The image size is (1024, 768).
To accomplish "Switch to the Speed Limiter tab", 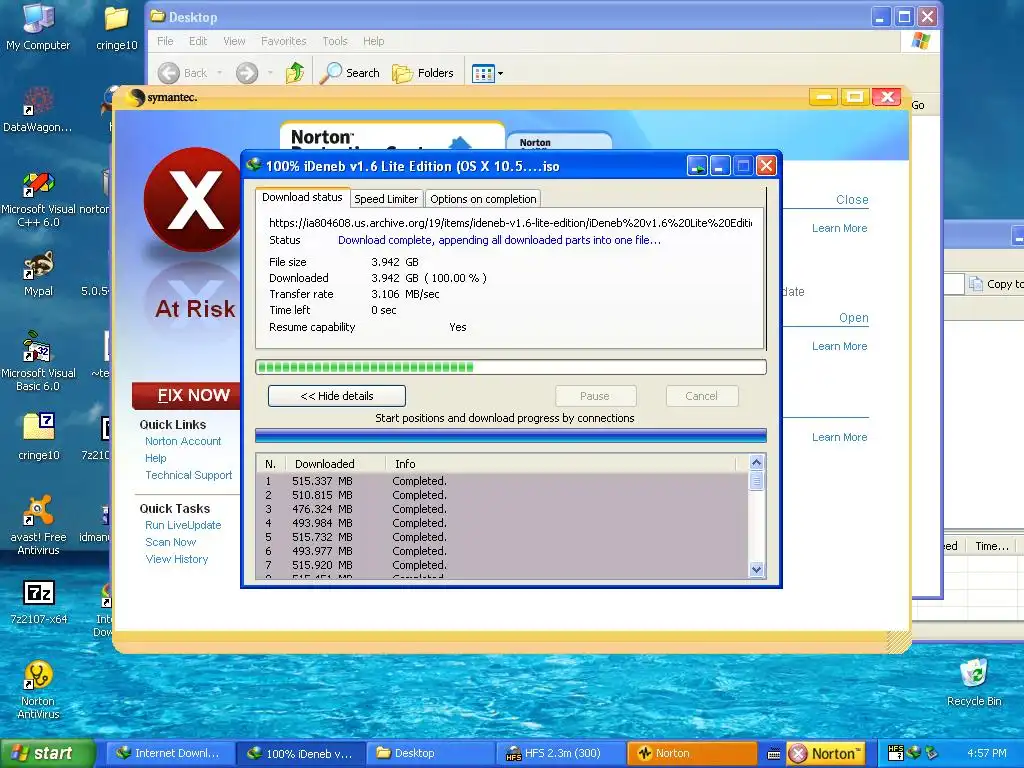I will pyautogui.click(x=386, y=199).
